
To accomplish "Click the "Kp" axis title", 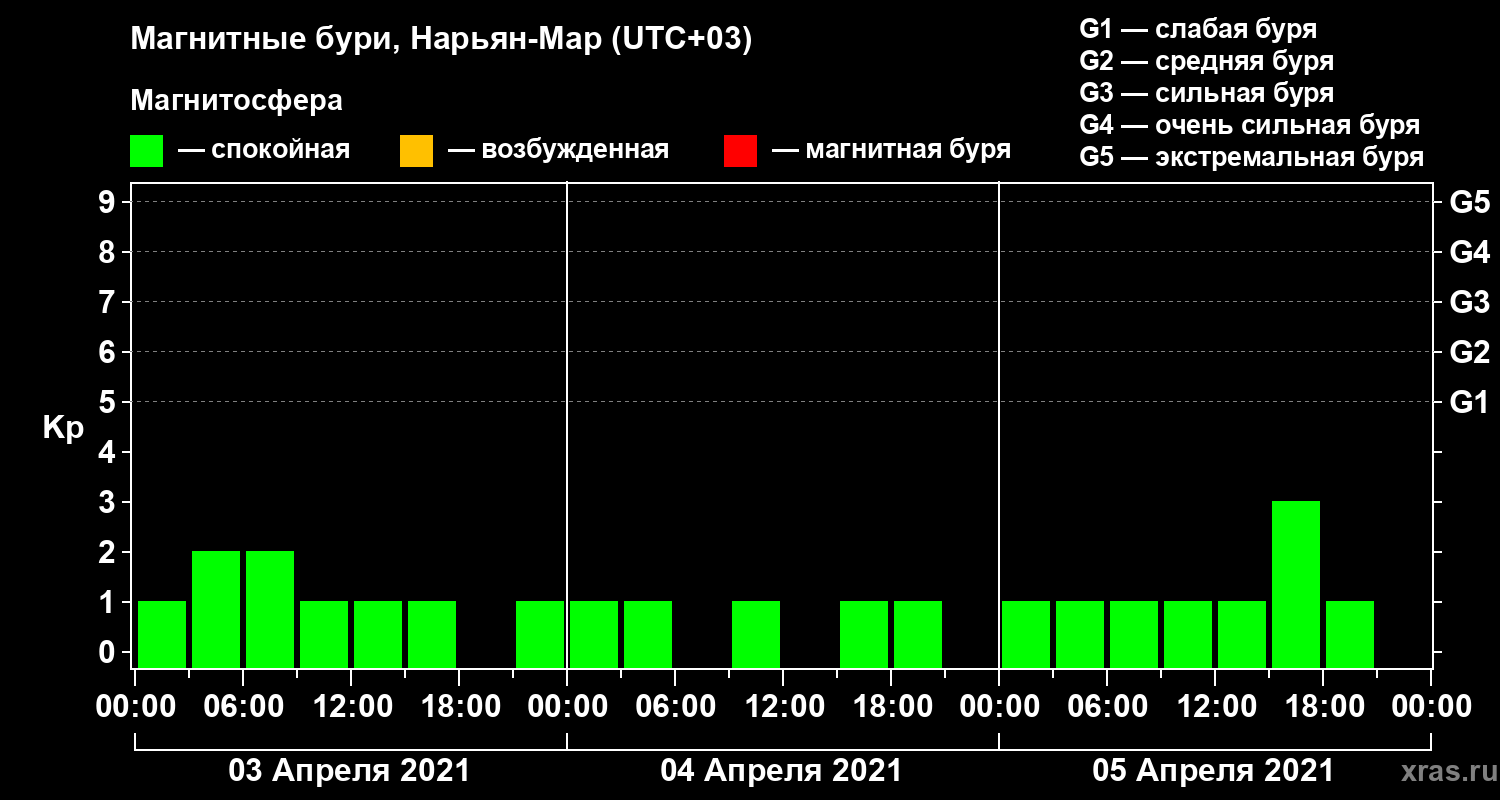I will tap(64, 428).
